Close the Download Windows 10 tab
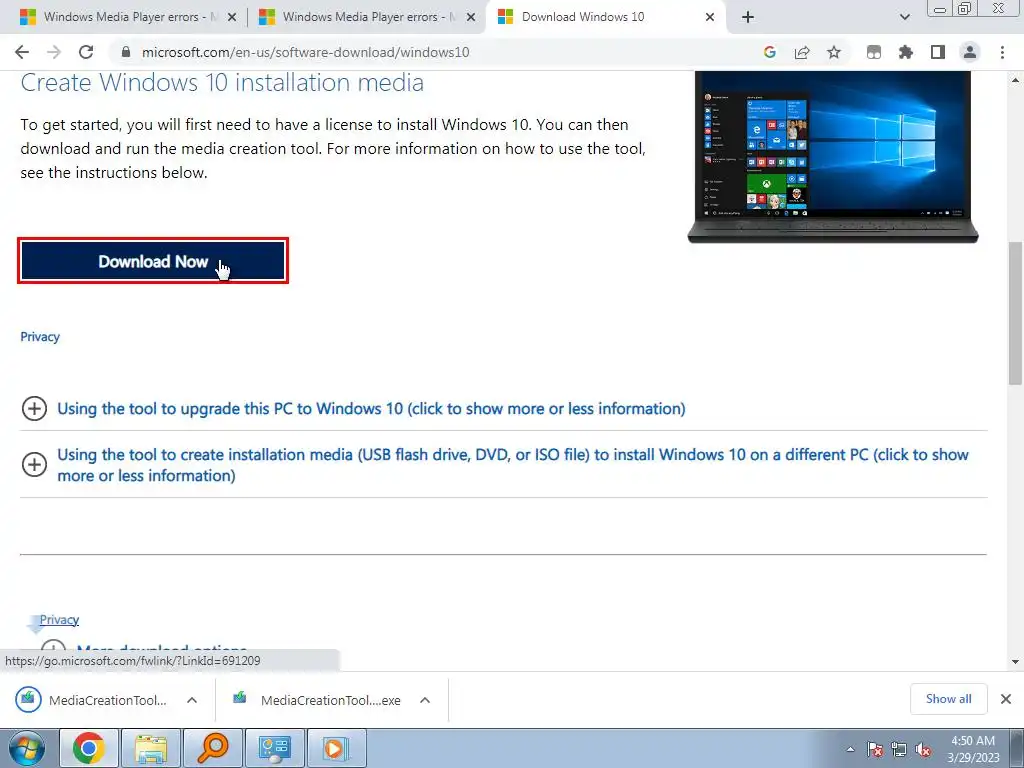The width and height of the screenshot is (1024, 768). tap(710, 18)
